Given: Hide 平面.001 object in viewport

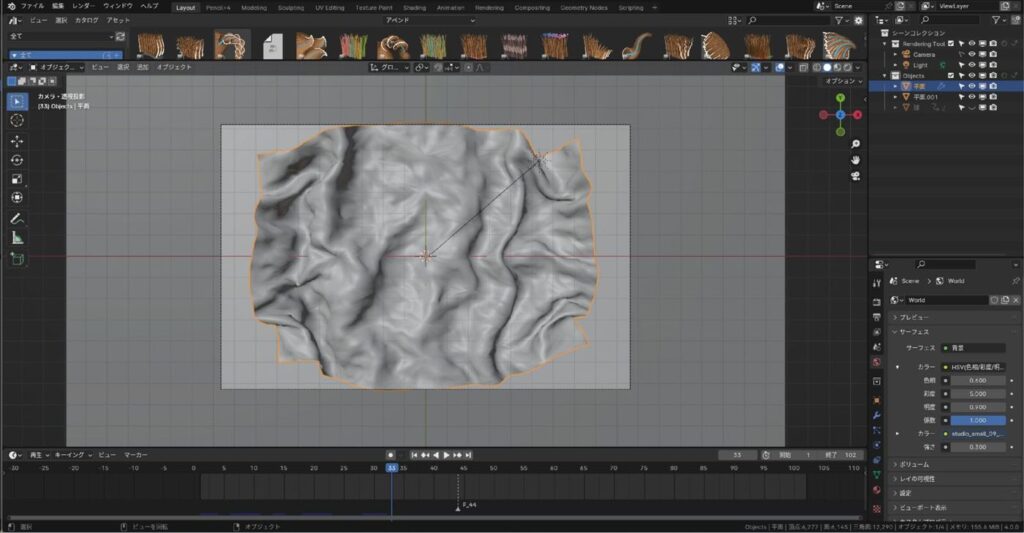Looking at the screenshot, I should pos(972,97).
